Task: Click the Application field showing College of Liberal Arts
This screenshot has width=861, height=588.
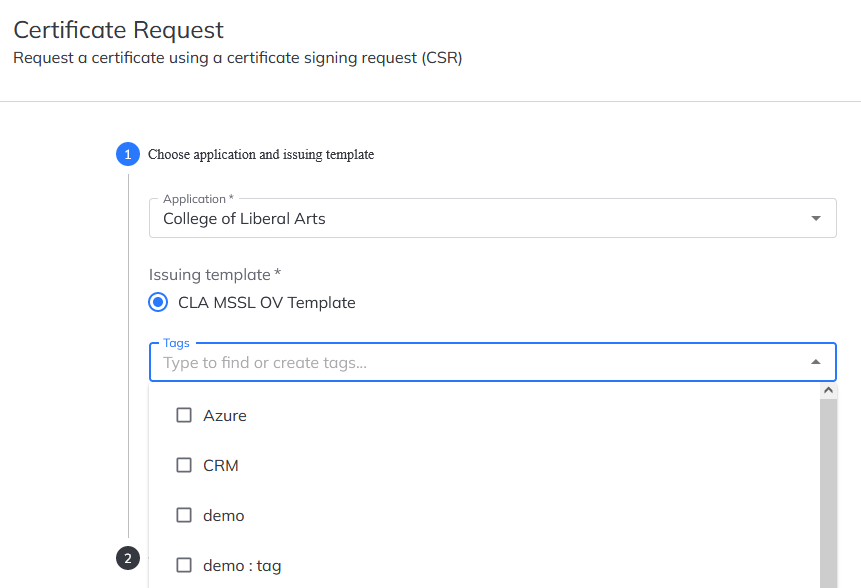Action: coord(400,217)
